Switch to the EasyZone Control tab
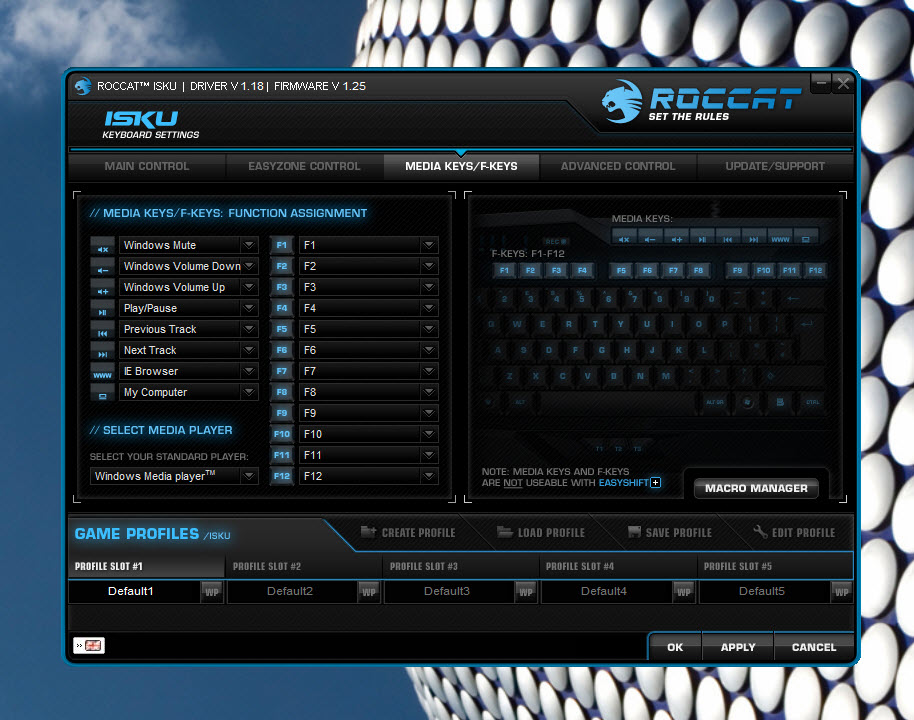This screenshot has height=720, width=914. pos(304,167)
